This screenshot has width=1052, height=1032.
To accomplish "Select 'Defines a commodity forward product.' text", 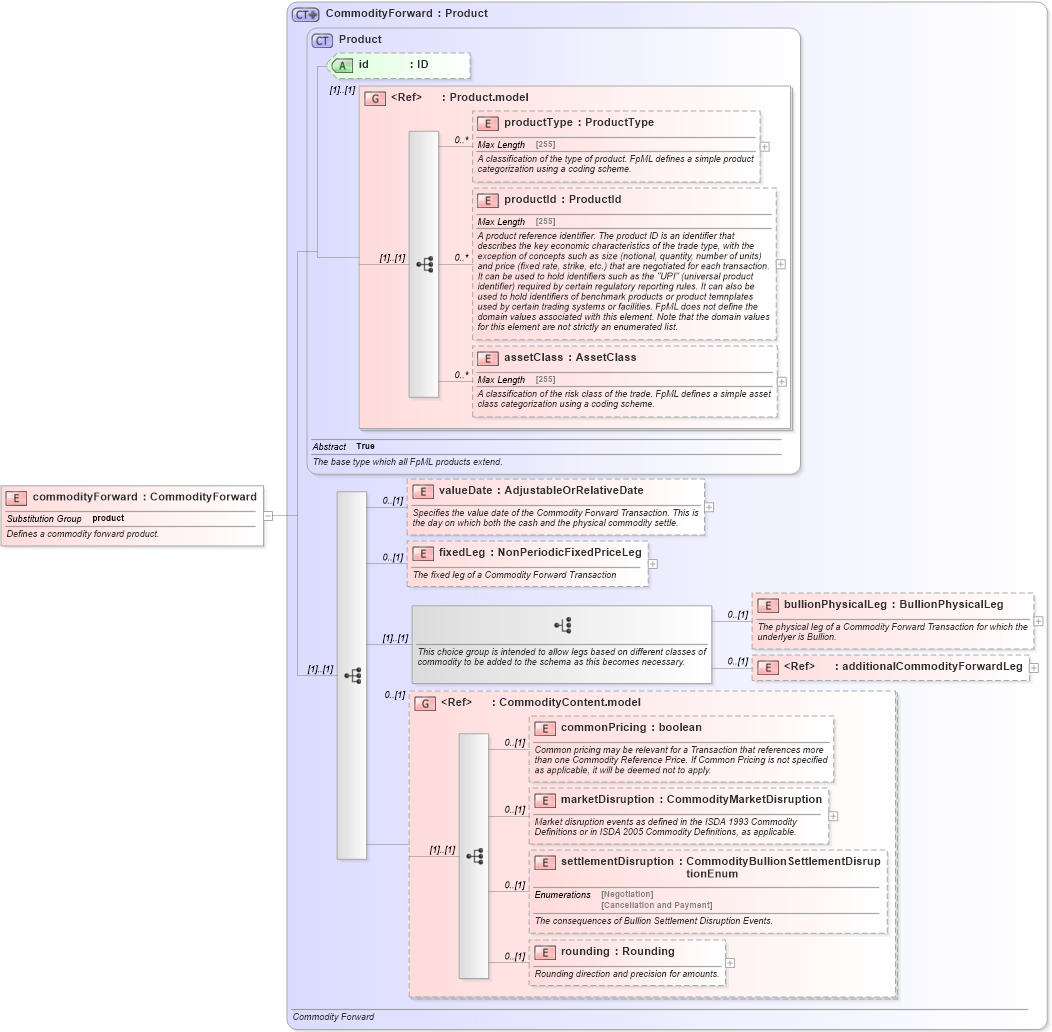I will (83, 534).
